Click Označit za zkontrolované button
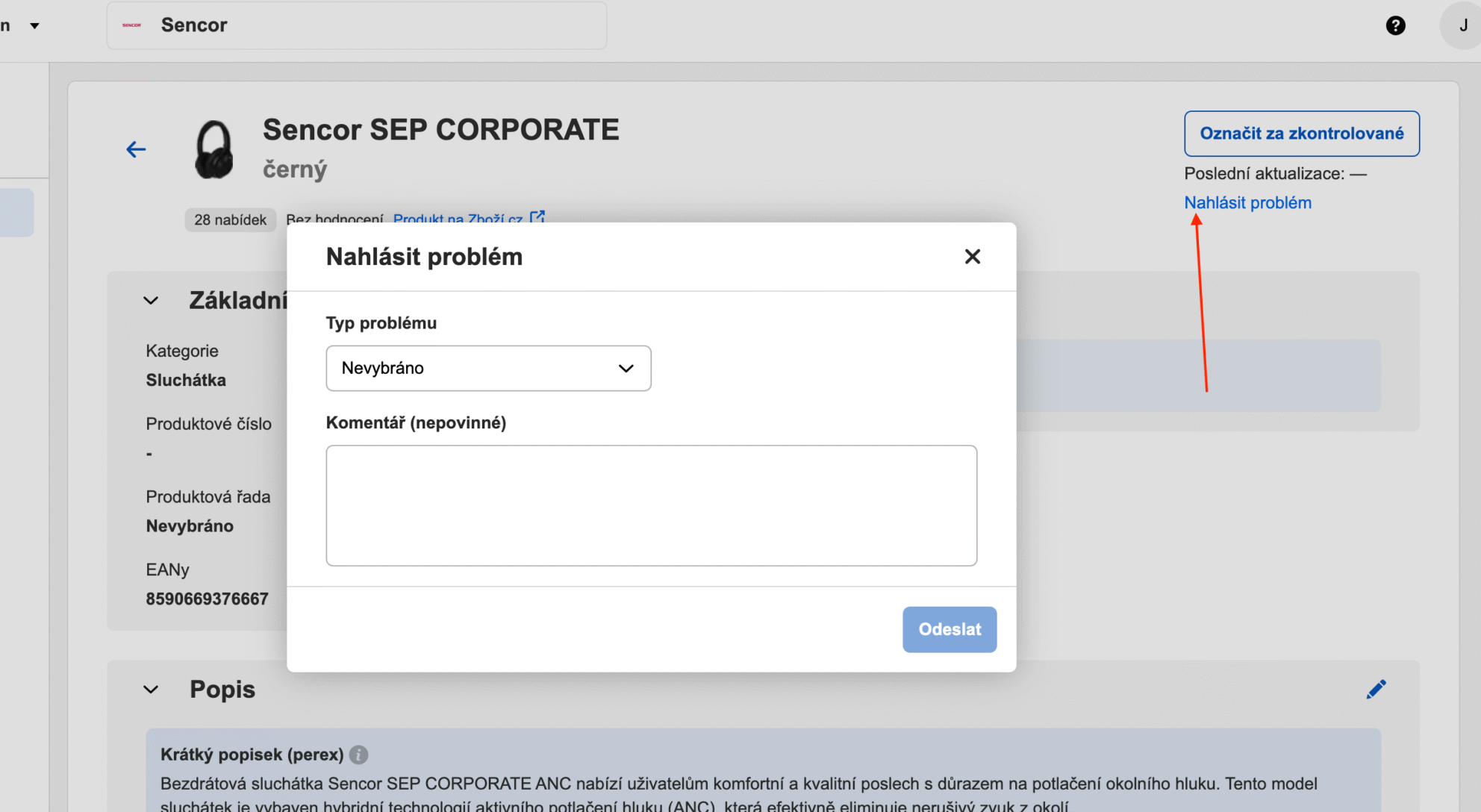1481x812 pixels. [1301, 134]
